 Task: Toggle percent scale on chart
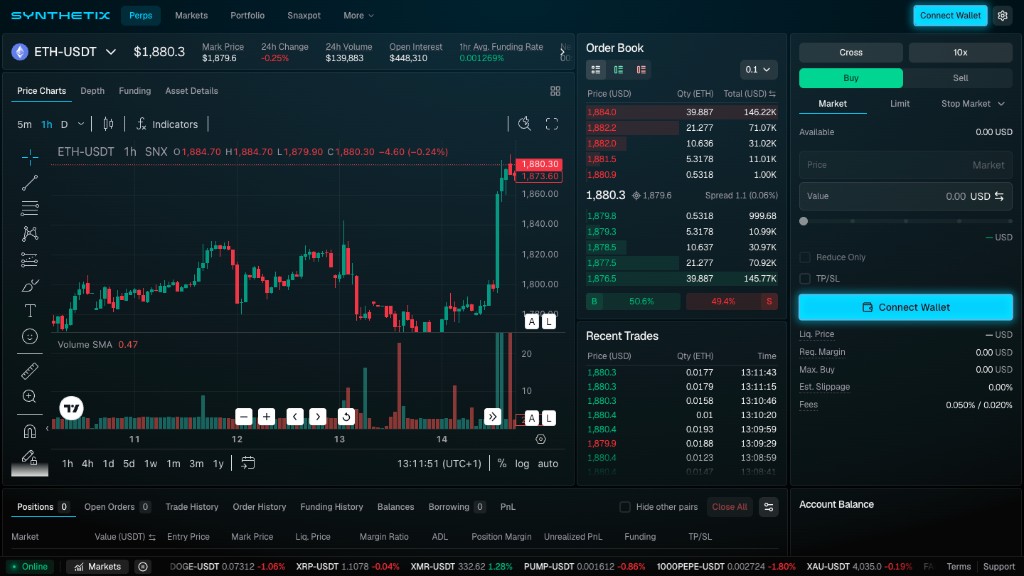tap(502, 463)
